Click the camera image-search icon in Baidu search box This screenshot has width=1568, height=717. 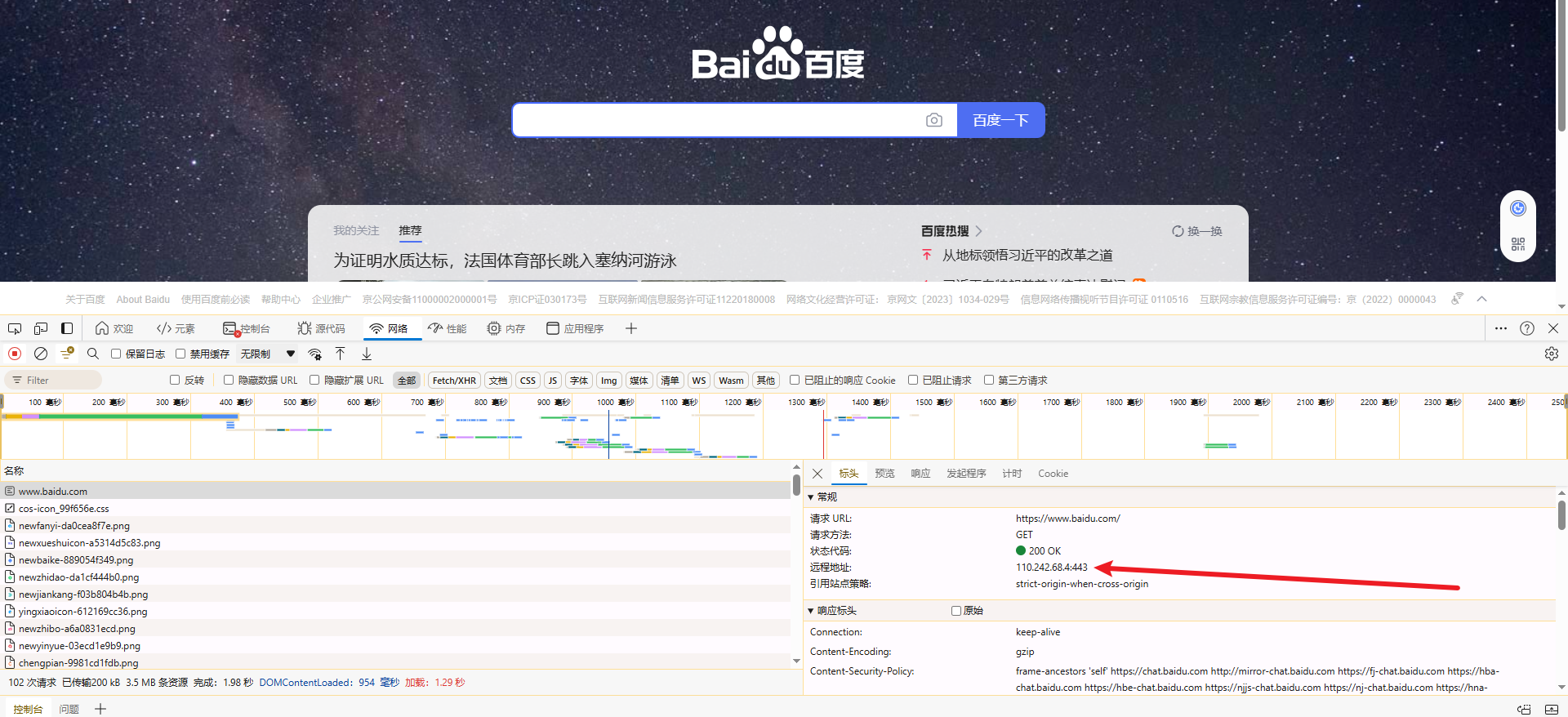[x=934, y=120]
